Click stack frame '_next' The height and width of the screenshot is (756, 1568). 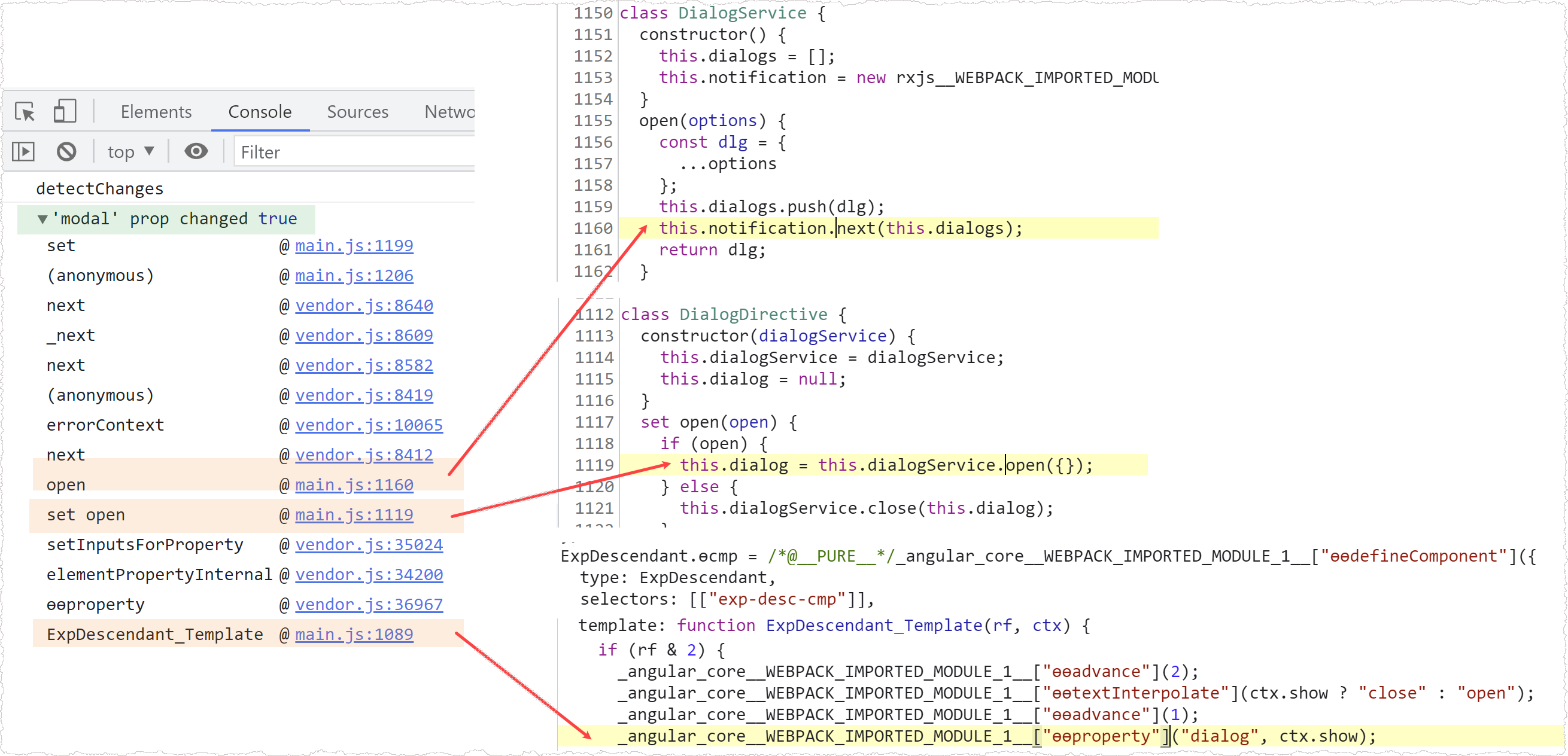[x=71, y=335]
